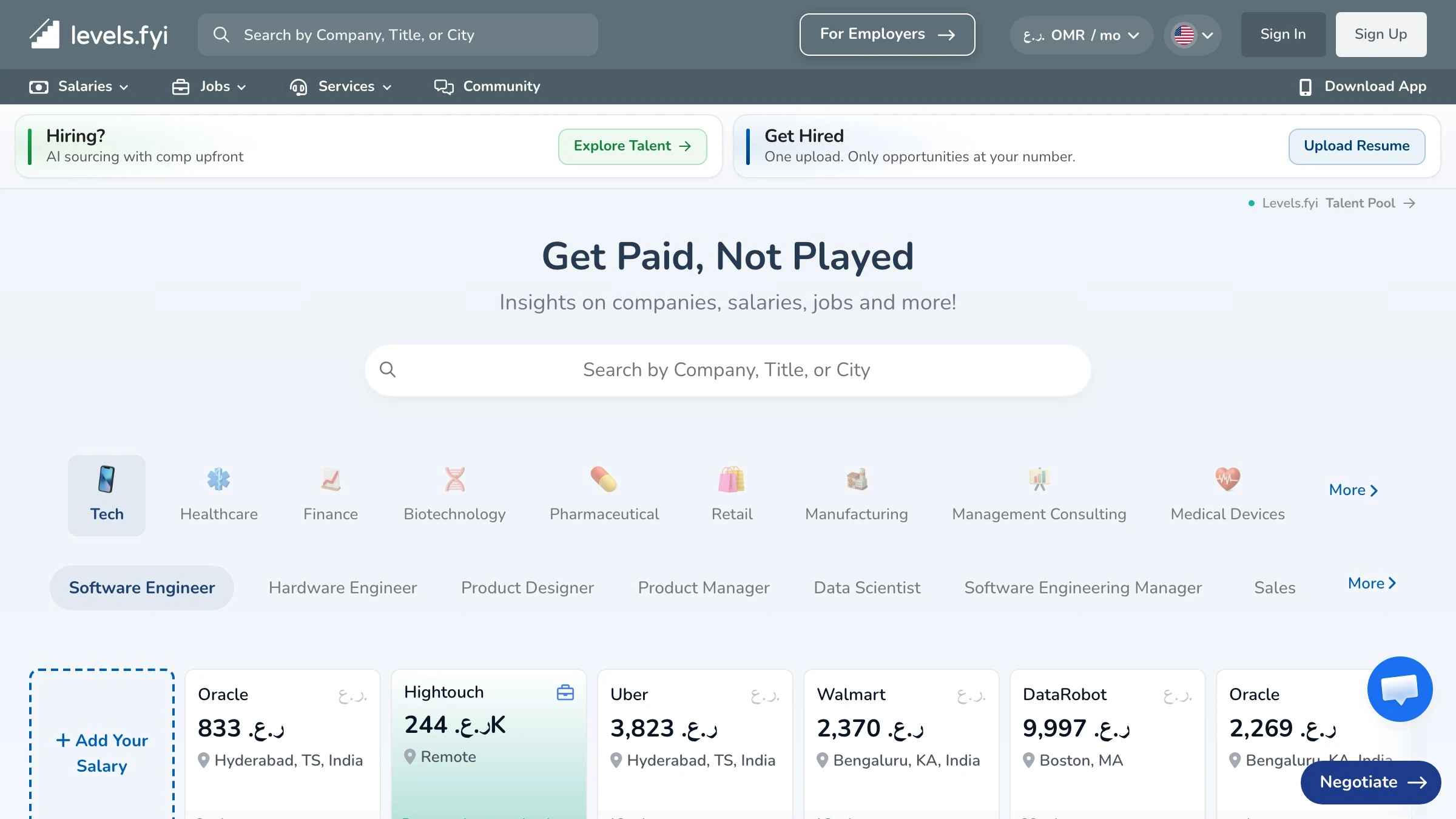Focus the main Search by Company field

[x=727, y=370]
